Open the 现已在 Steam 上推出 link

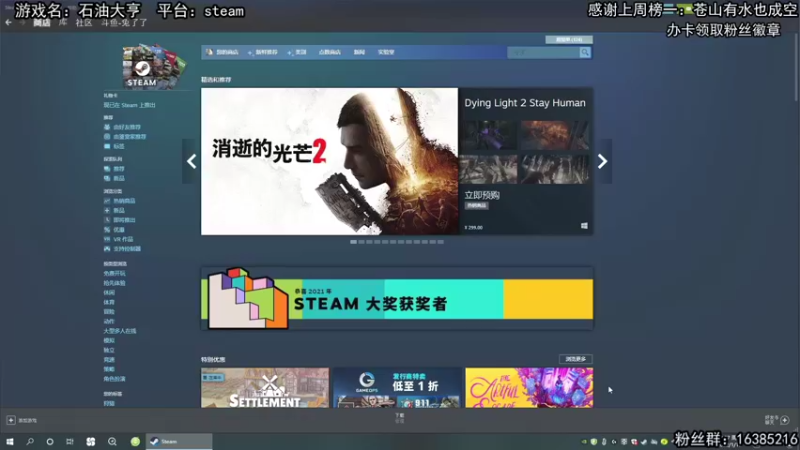[x=129, y=105]
